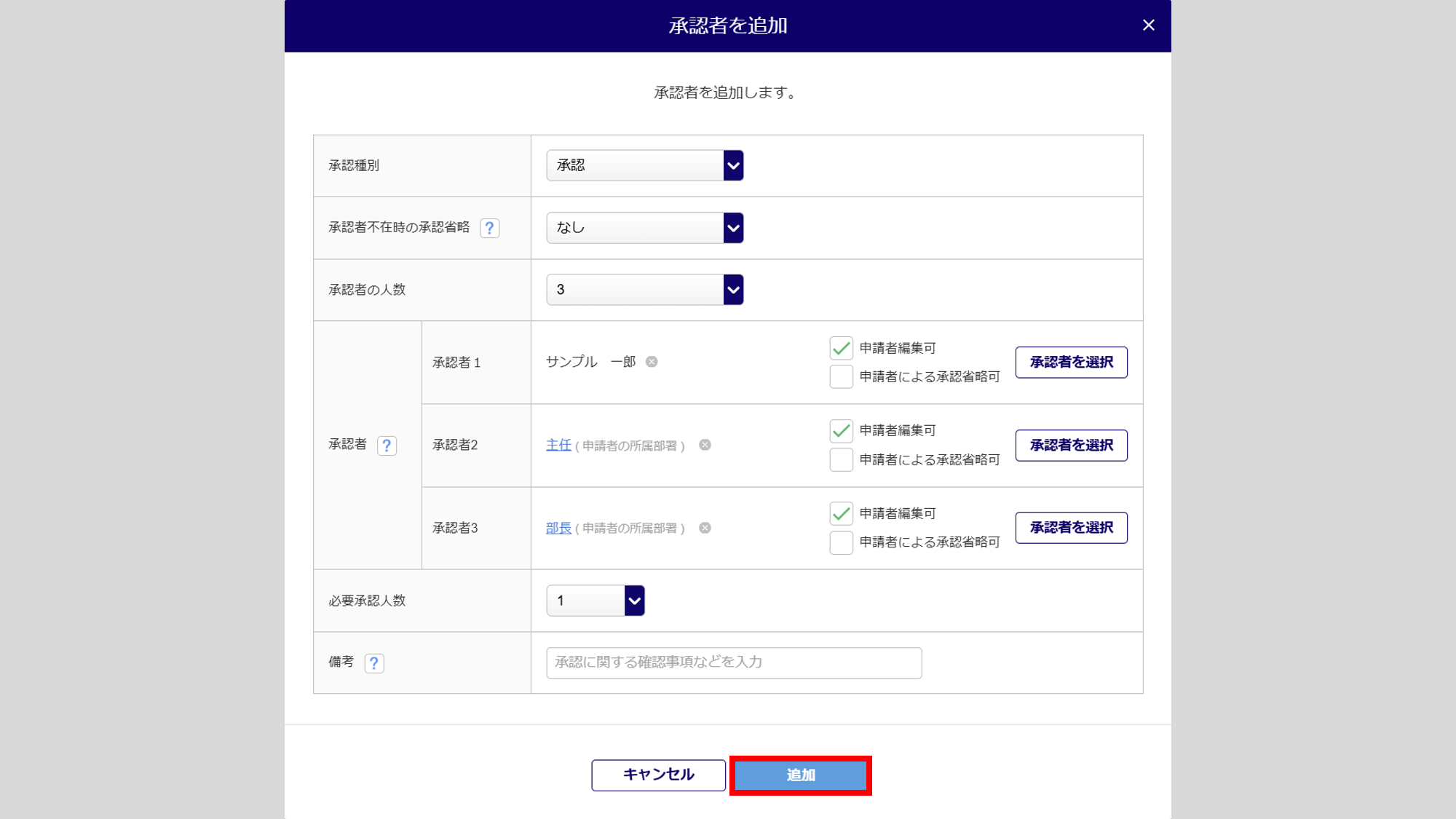Enable 申請者による承認省略可 for 承認者2
The image size is (1456, 819).
click(841, 460)
